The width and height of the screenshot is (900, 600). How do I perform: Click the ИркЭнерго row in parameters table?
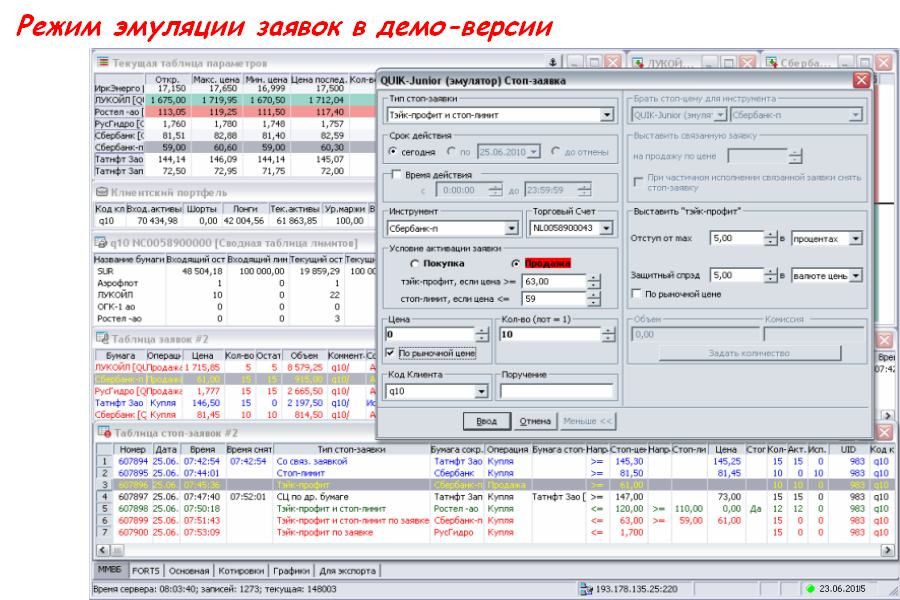click(234, 88)
